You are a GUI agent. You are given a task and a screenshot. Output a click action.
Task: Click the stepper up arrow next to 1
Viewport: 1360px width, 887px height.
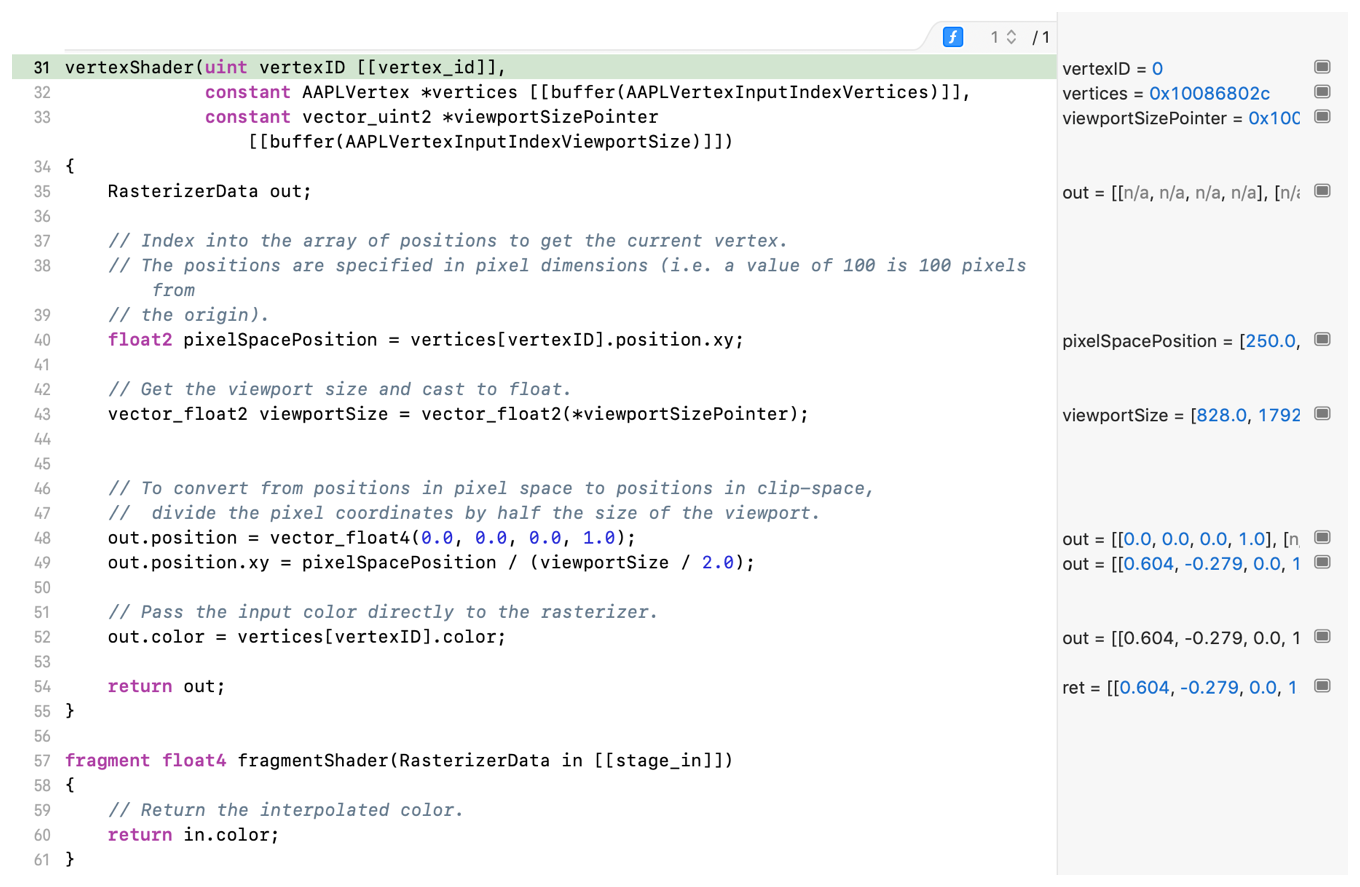pos(1013,33)
